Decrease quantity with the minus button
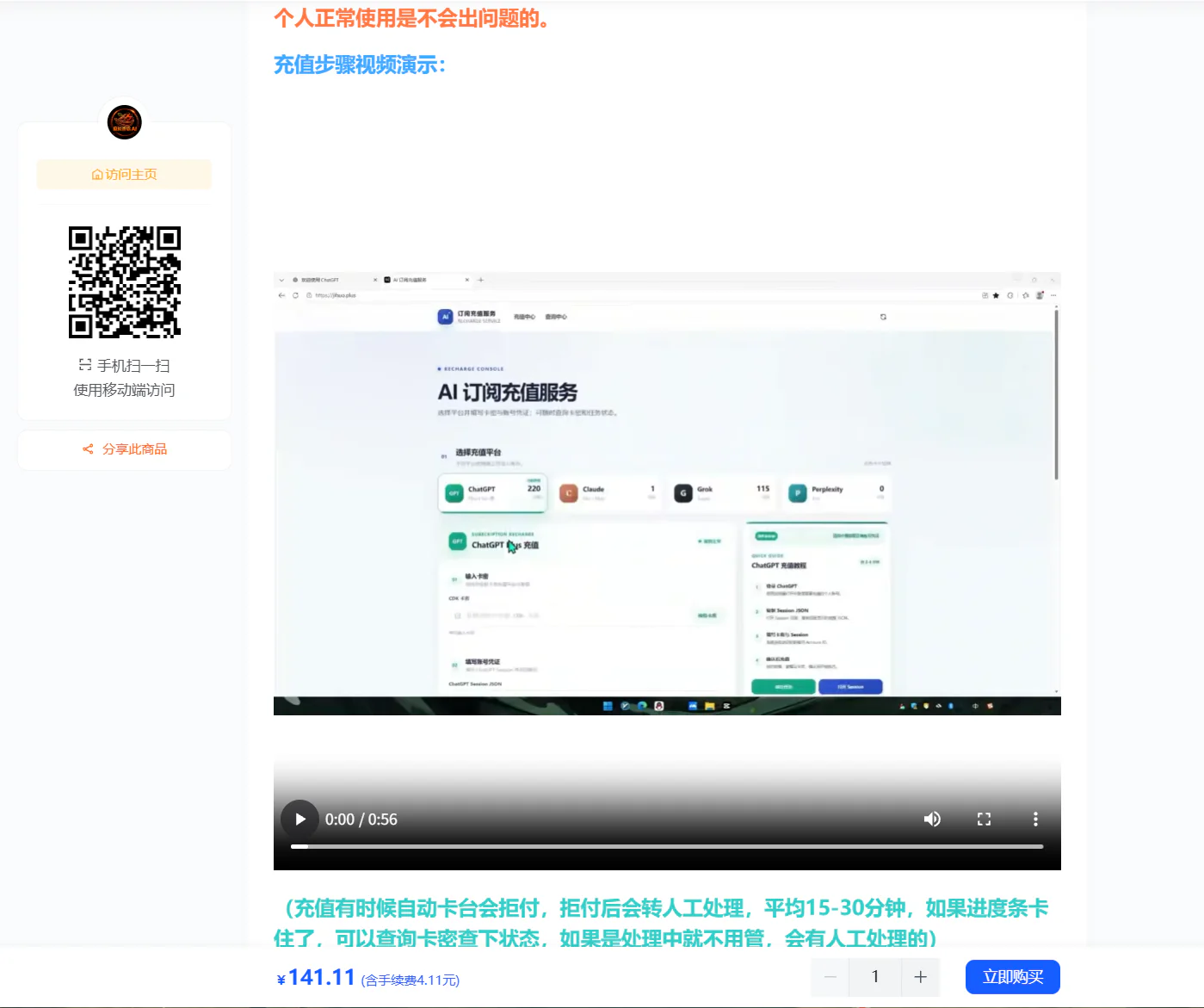This screenshot has width=1204, height=1008. (x=830, y=977)
